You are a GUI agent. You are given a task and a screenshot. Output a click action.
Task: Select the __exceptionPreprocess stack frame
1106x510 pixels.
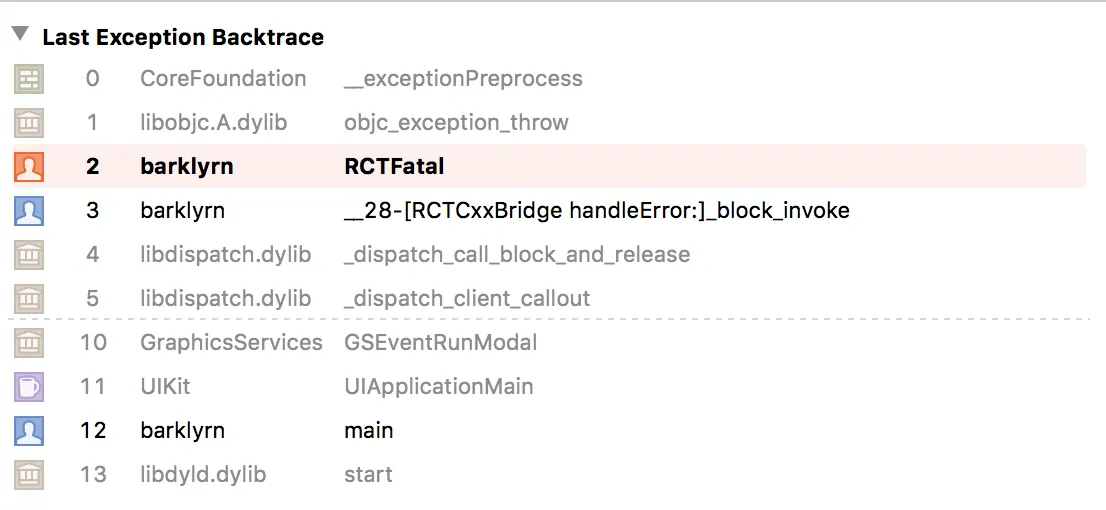pyautogui.click(x=462, y=79)
